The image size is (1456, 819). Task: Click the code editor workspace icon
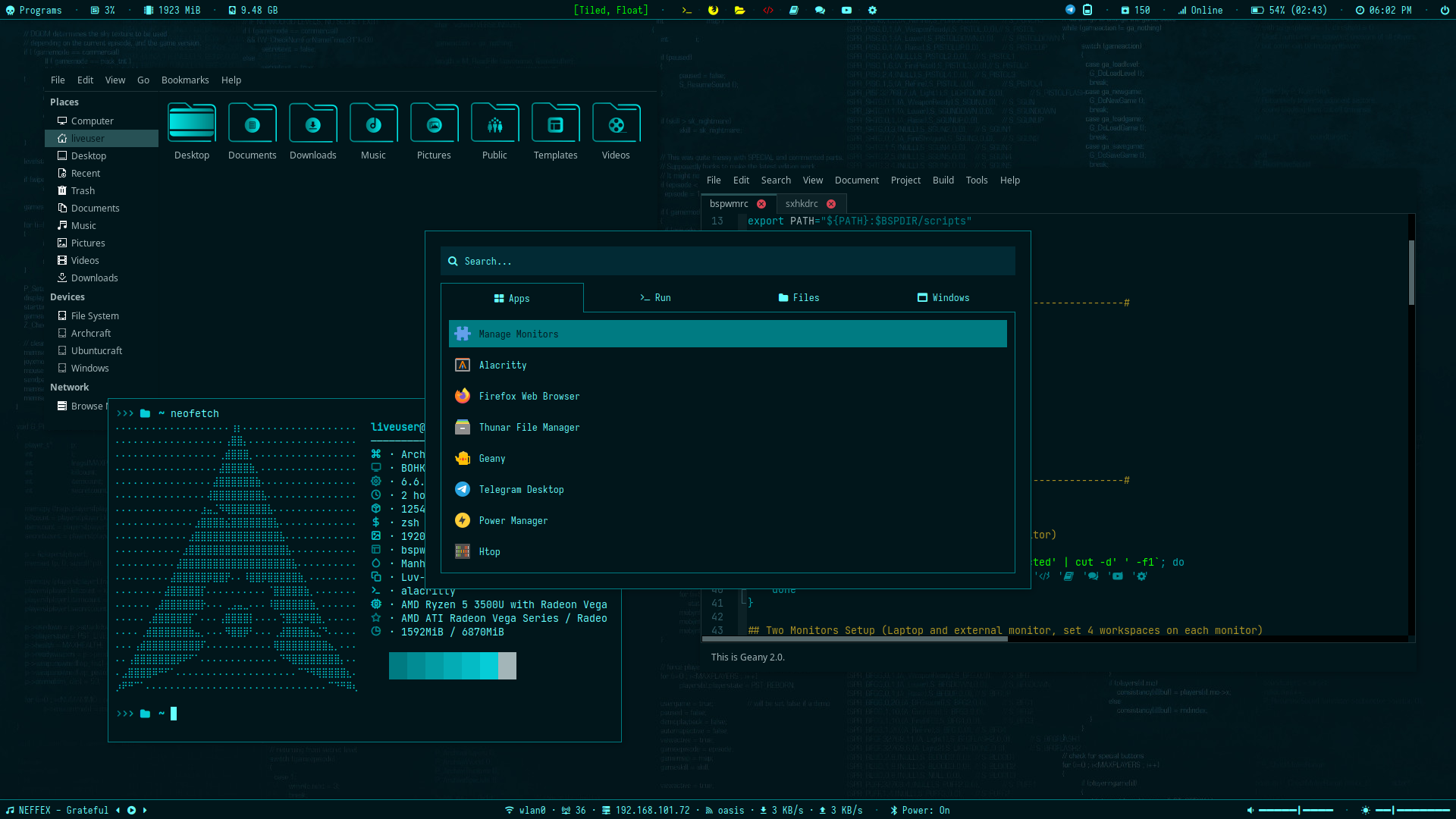pos(767,10)
